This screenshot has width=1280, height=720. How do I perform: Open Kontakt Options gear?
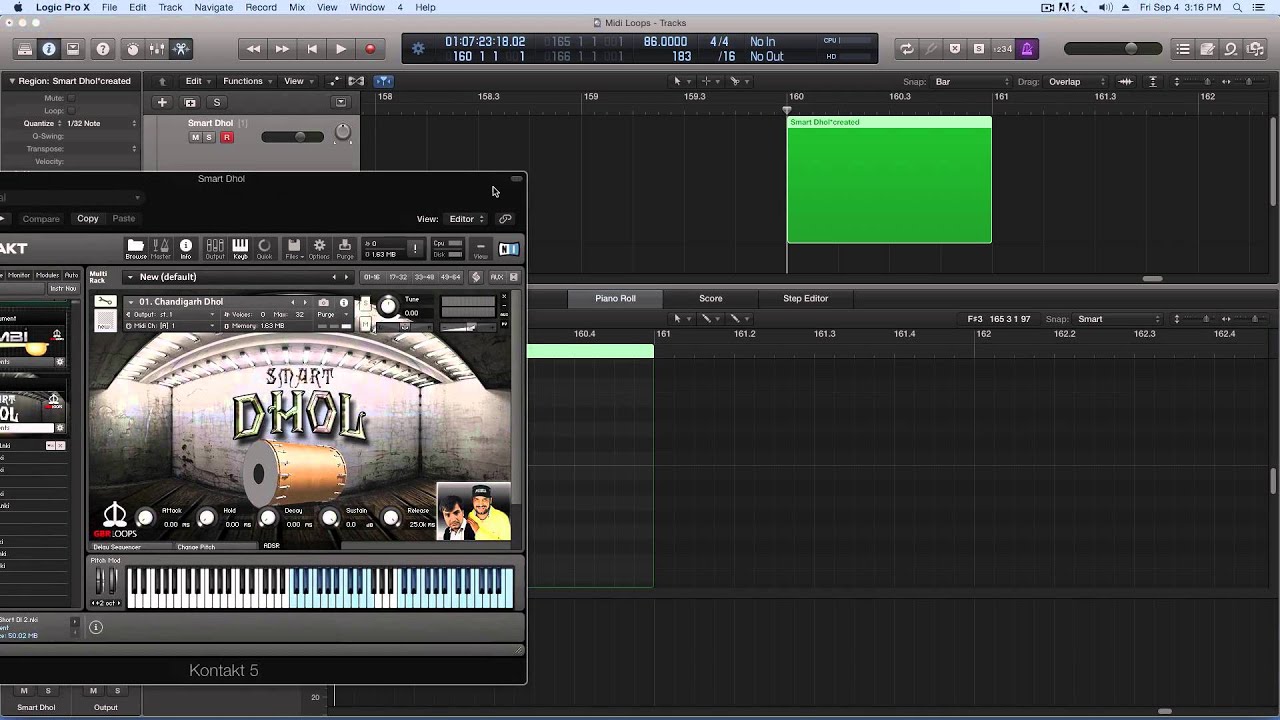coord(319,249)
